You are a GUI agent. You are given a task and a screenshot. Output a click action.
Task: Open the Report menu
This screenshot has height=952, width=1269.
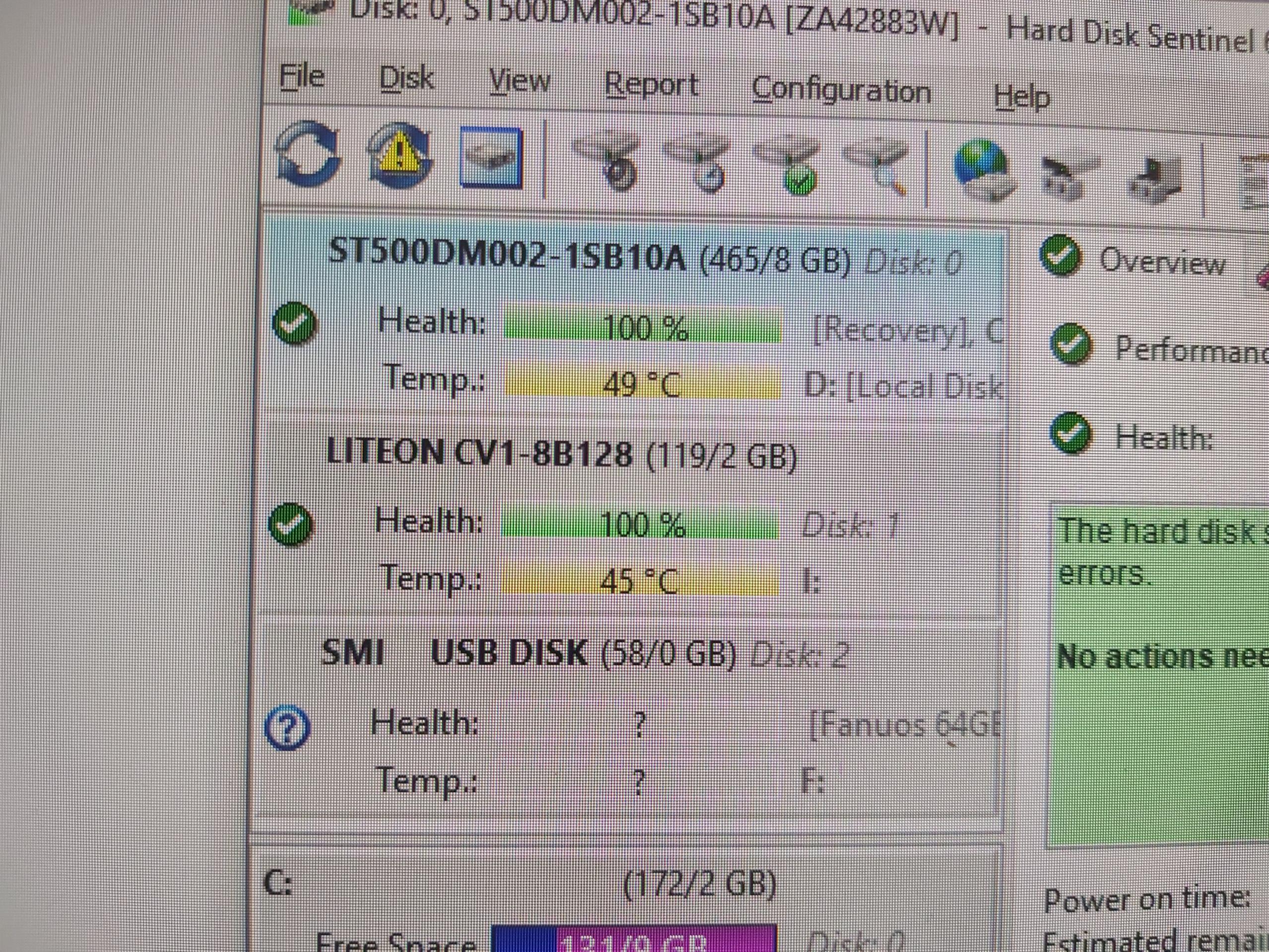tap(651, 85)
